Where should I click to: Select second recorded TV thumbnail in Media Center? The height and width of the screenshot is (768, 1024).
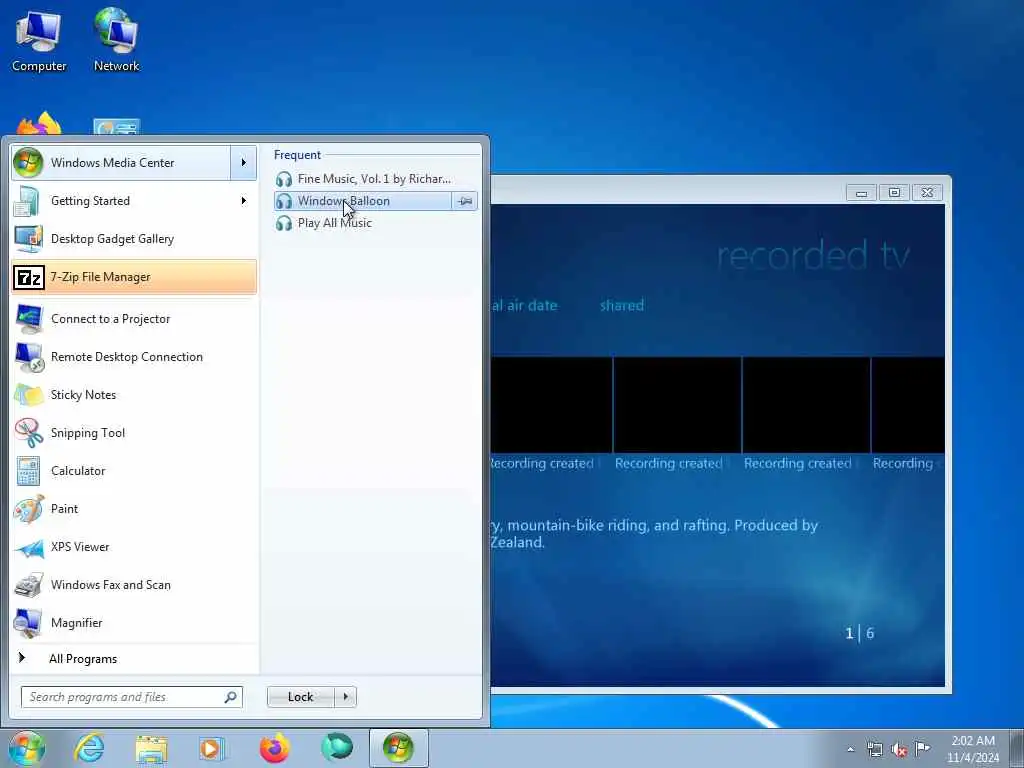[677, 405]
